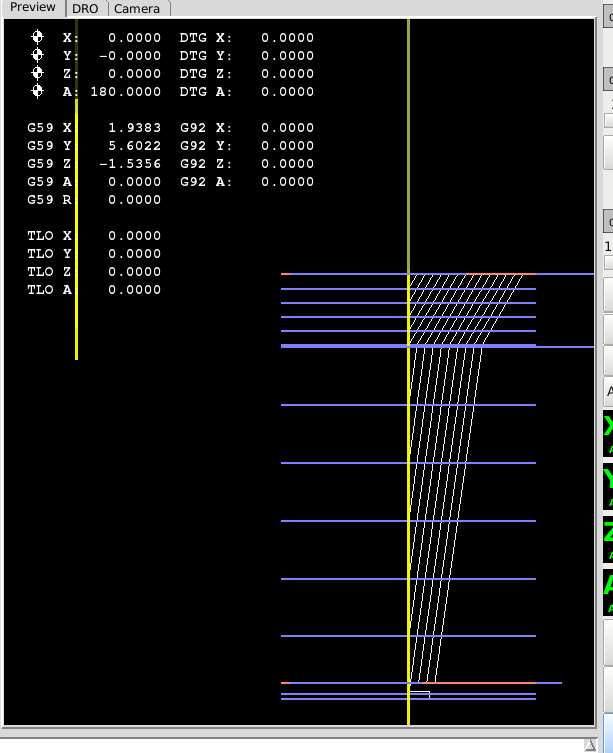Open the DRO tab
This screenshot has width=613, height=753.
(85, 9)
